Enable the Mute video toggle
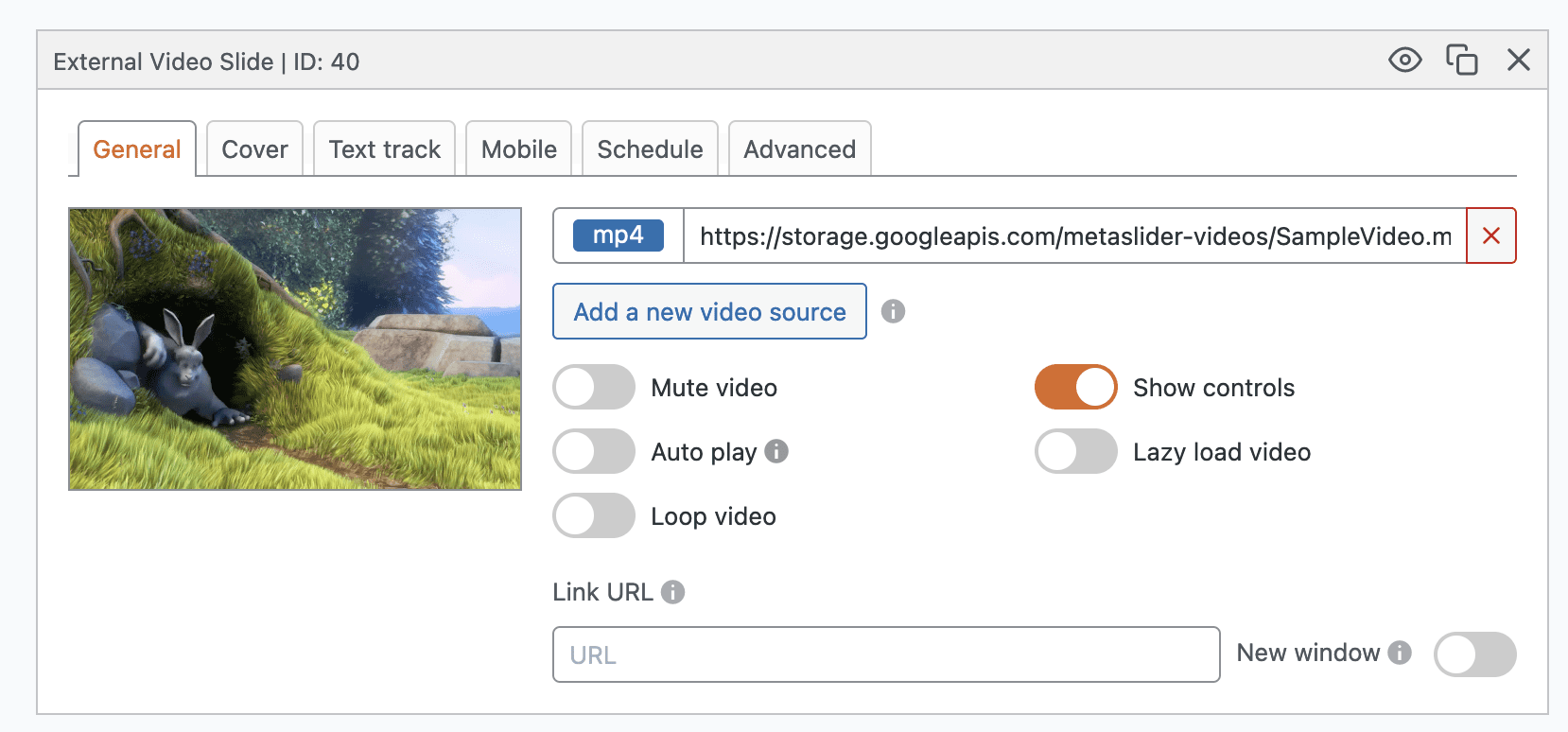 tap(594, 387)
